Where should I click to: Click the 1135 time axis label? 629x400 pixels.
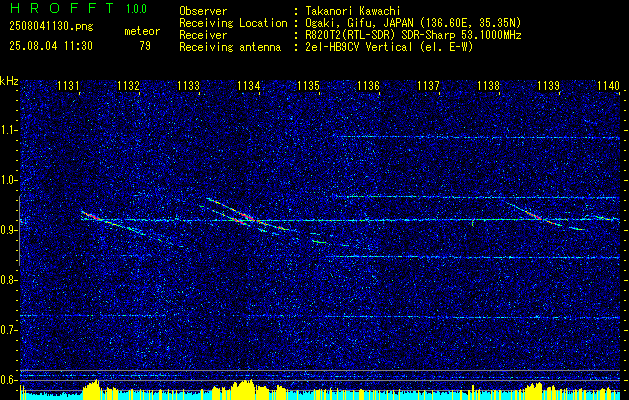[x=308, y=85]
